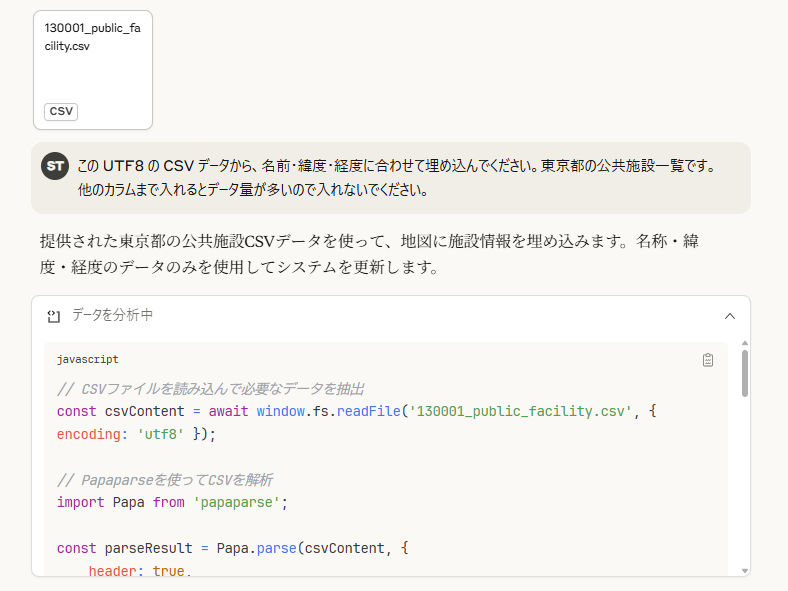Click the ST user avatar
The height and width of the screenshot is (591, 788).
click(x=55, y=166)
